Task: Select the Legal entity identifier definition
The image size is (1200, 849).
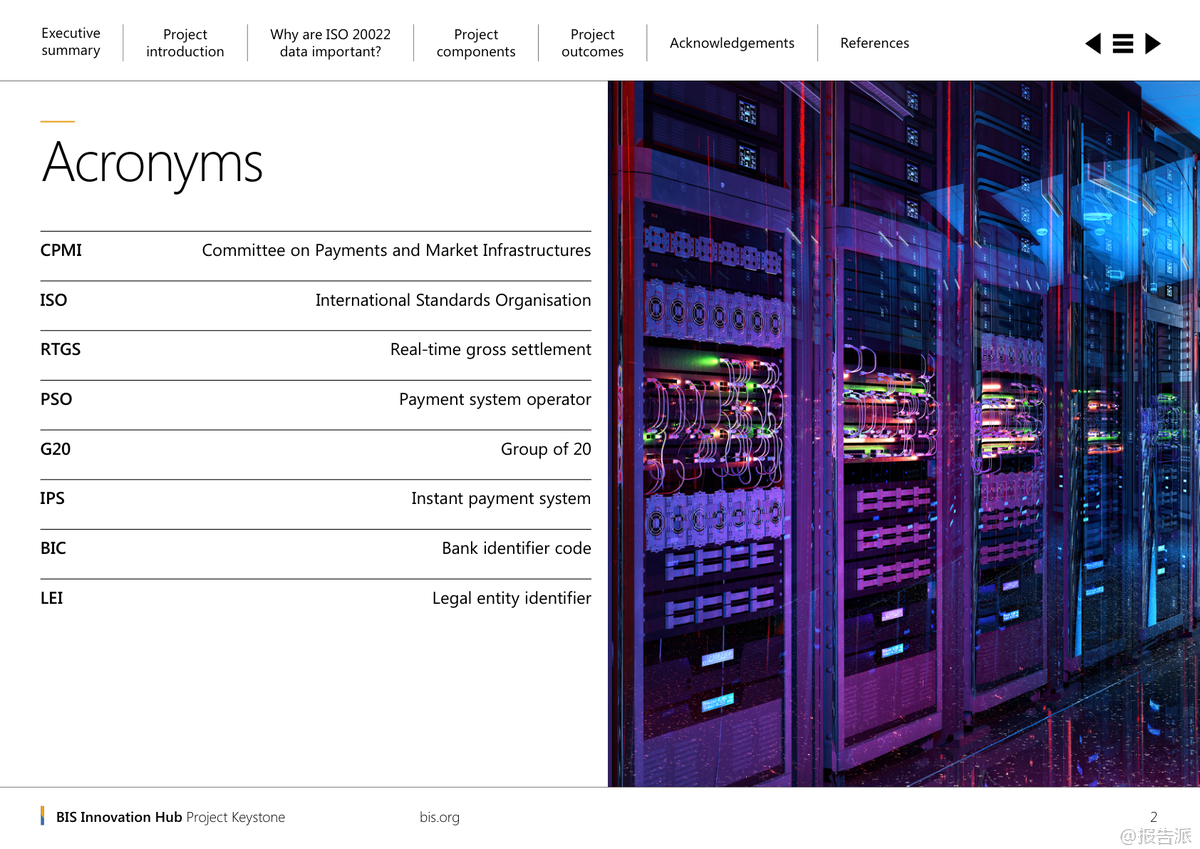Action: click(x=511, y=598)
